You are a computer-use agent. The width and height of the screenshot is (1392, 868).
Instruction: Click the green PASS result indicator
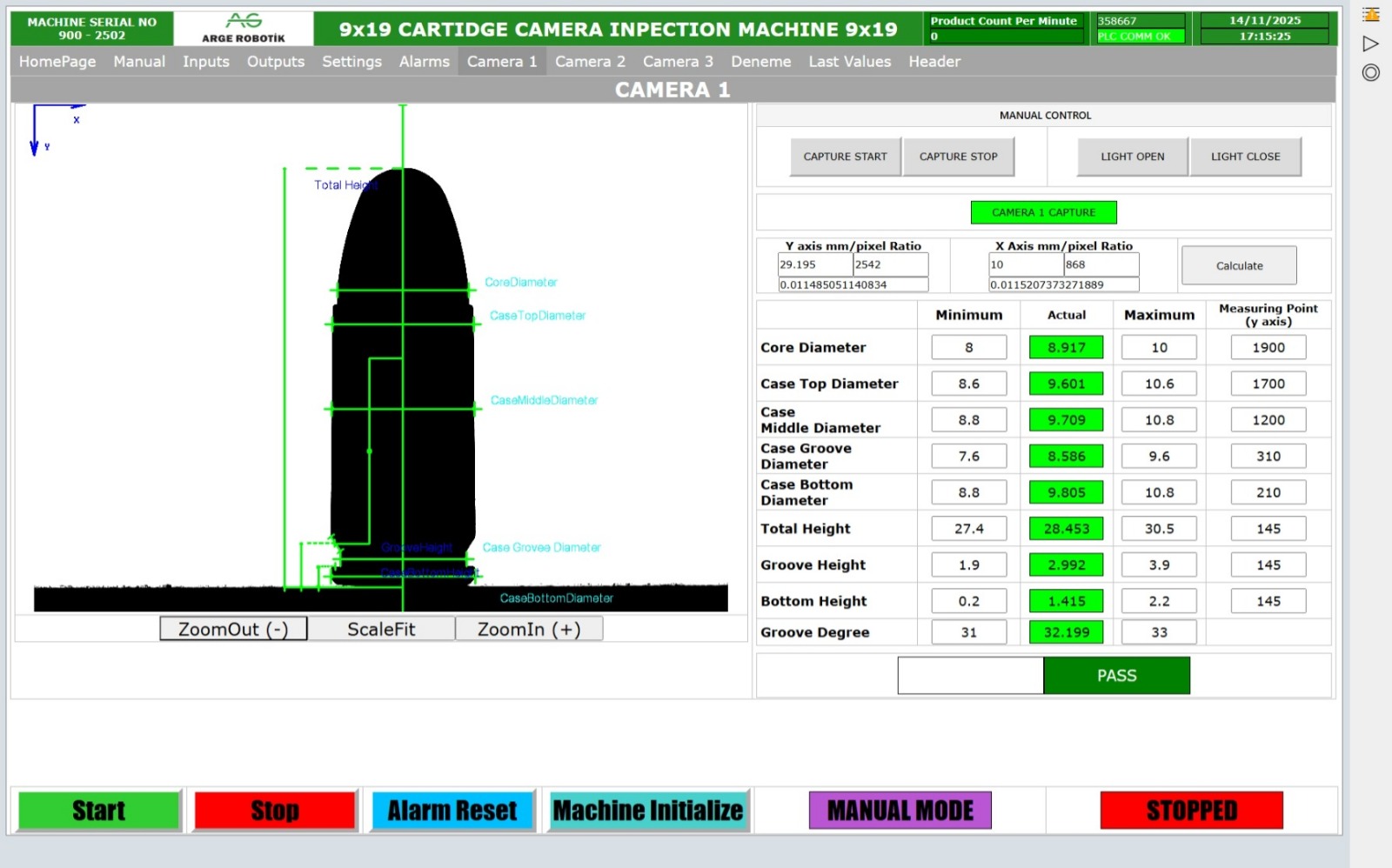pos(1116,676)
